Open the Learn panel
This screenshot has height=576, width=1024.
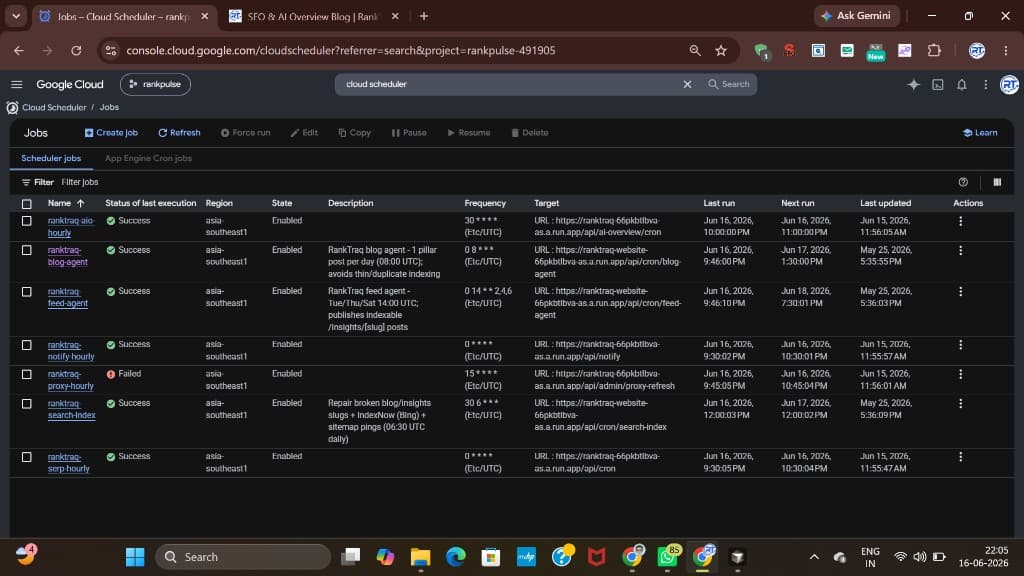pos(980,133)
